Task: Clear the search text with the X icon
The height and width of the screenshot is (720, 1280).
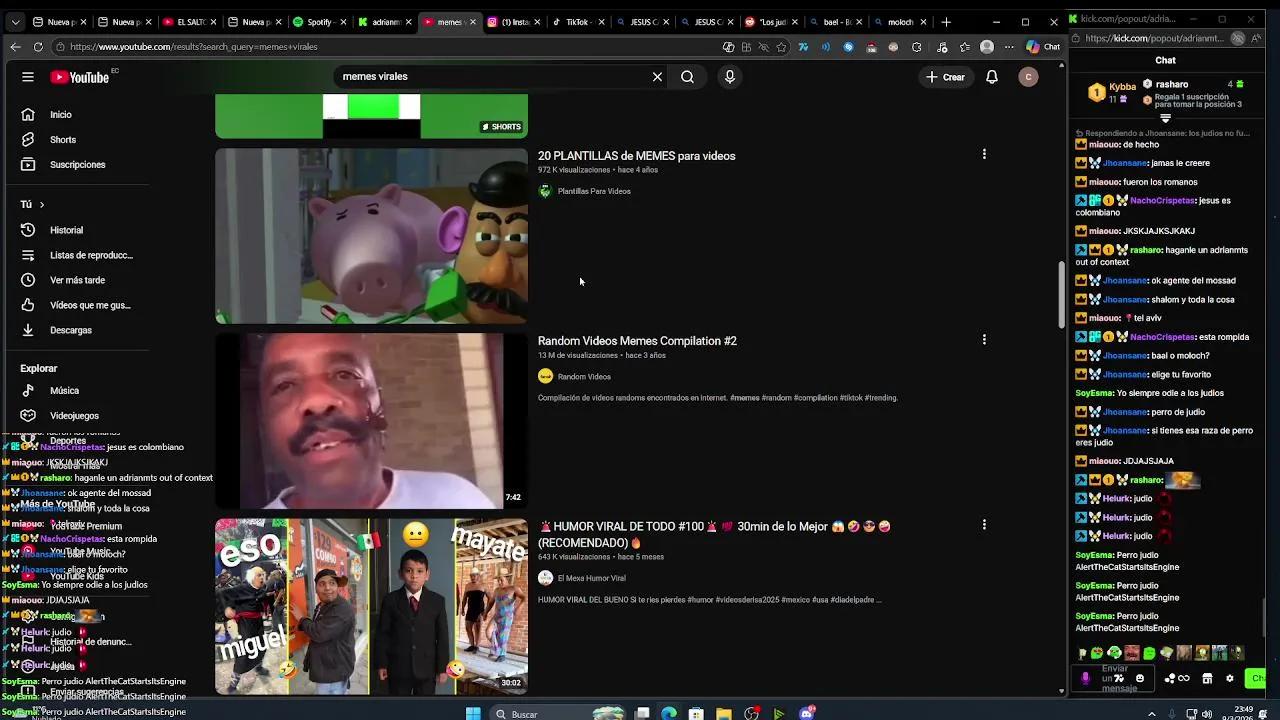Action: tap(657, 77)
